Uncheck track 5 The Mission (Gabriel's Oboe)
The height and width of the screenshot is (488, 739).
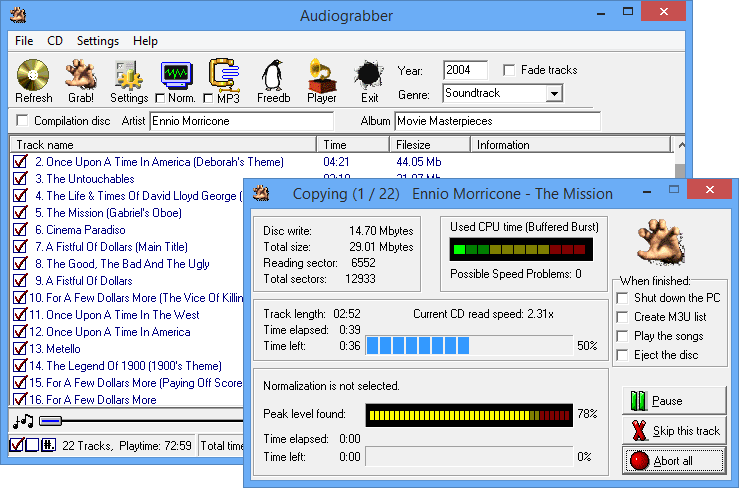tap(20, 213)
